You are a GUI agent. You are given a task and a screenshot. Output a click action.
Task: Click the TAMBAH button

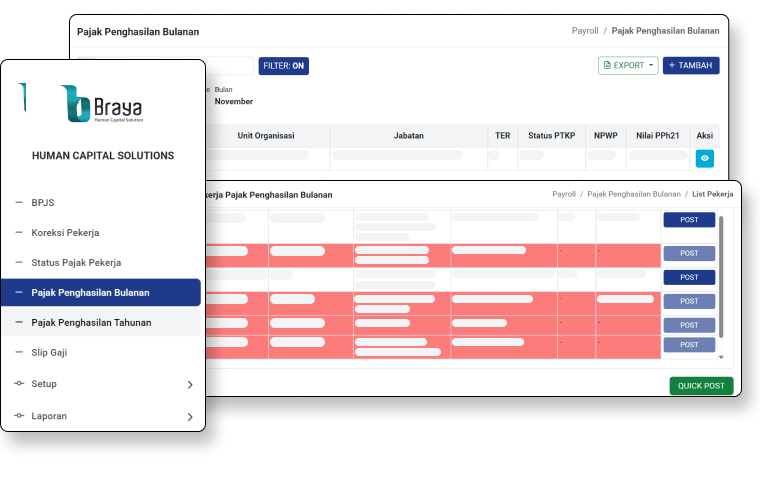click(690, 66)
